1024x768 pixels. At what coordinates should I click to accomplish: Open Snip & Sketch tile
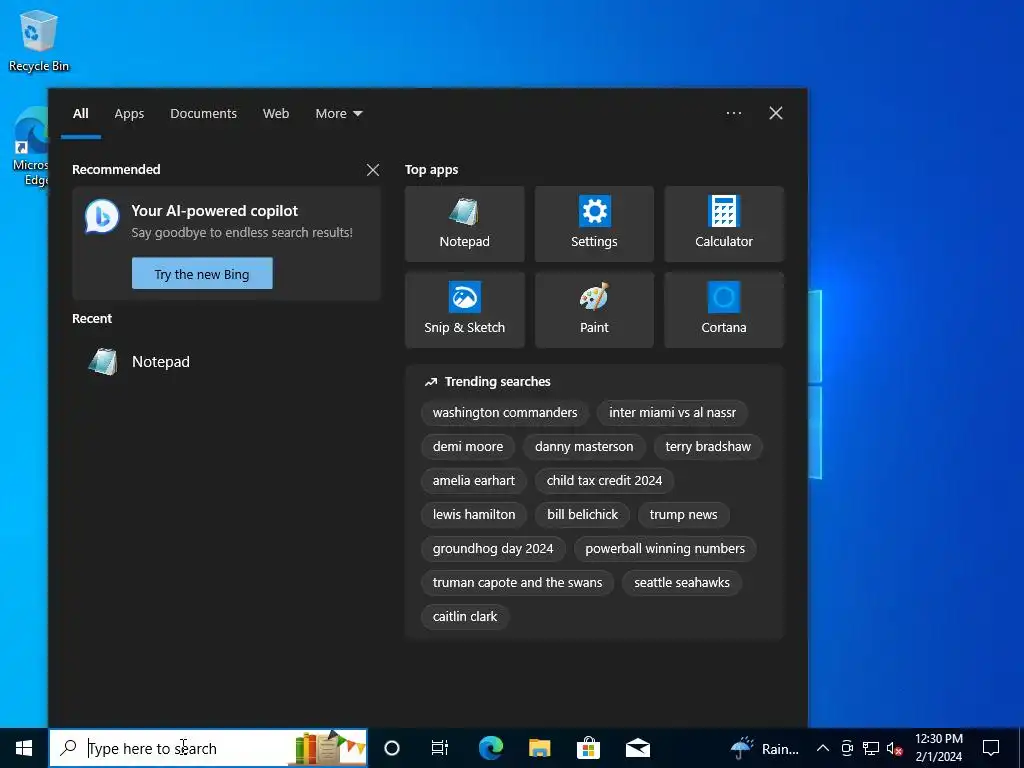pyautogui.click(x=464, y=310)
